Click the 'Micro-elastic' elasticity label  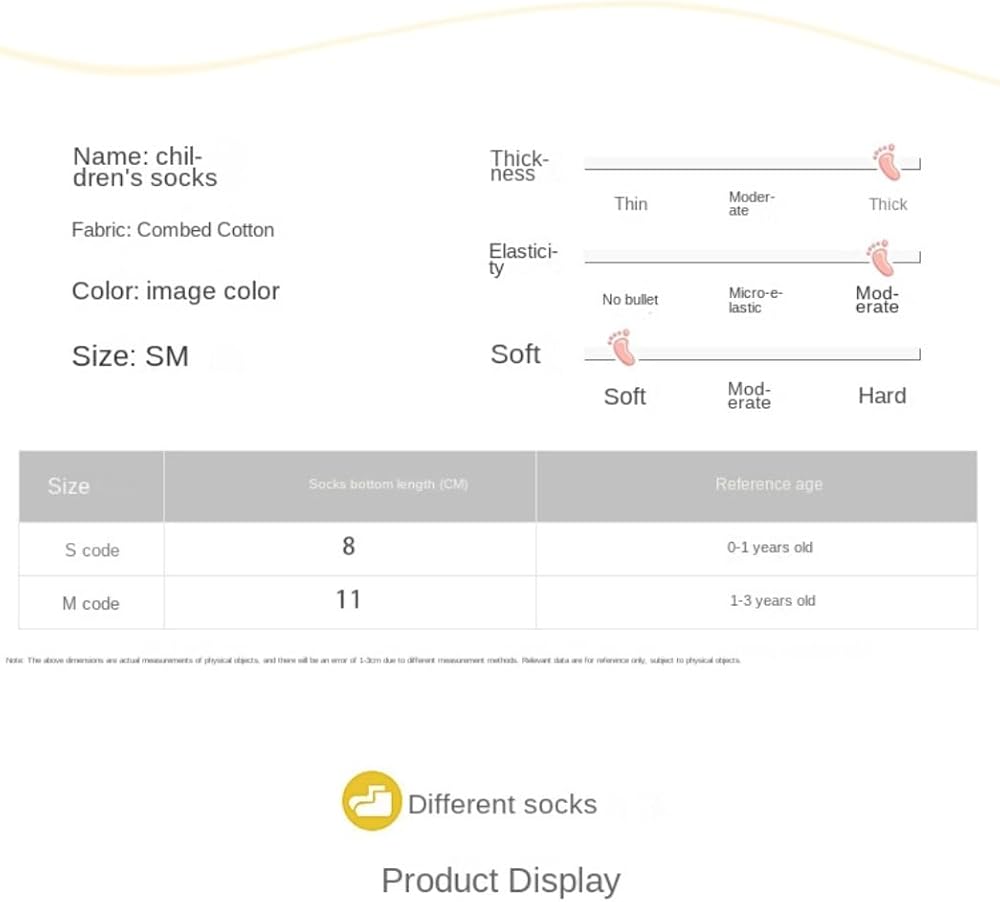pyautogui.click(x=754, y=300)
